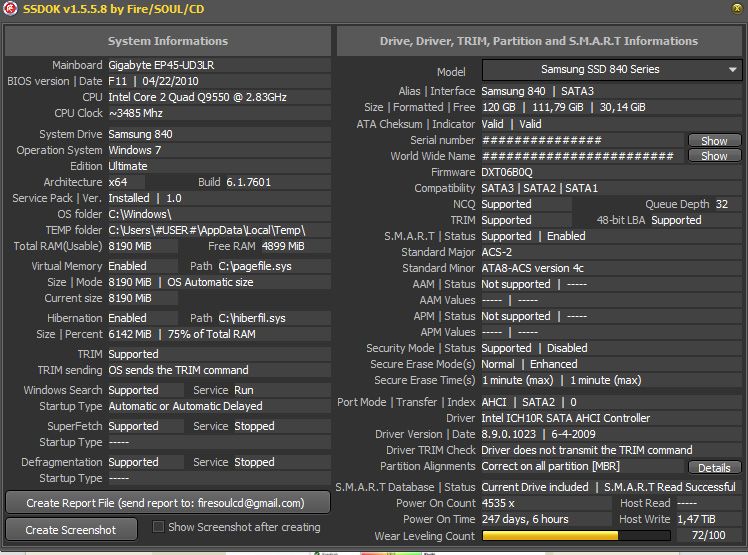
Task: Select Power On Count value 4535 x
Action: pyautogui.click(x=498, y=503)
